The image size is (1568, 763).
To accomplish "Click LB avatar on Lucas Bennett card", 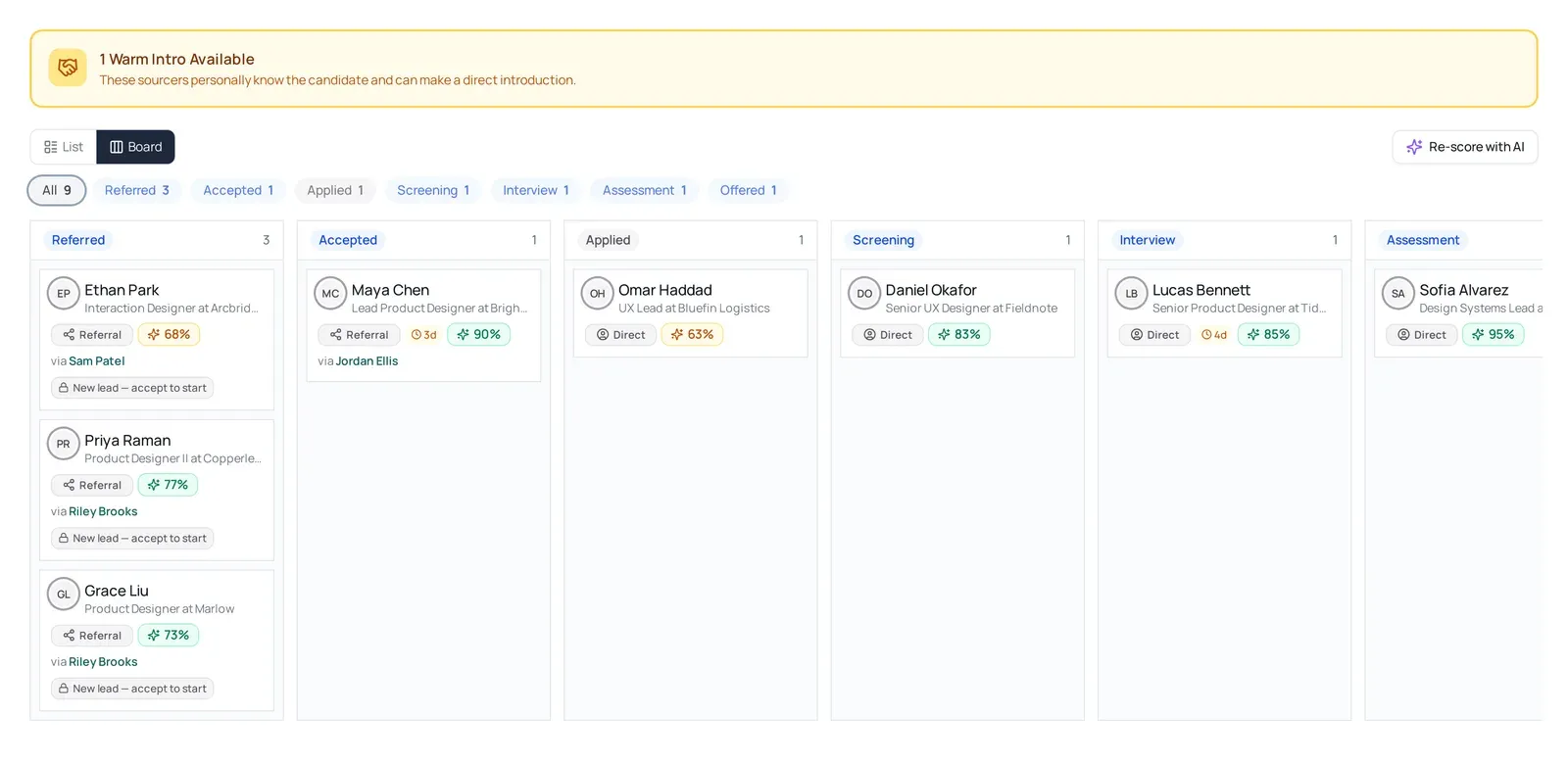I will (1132, 293).
